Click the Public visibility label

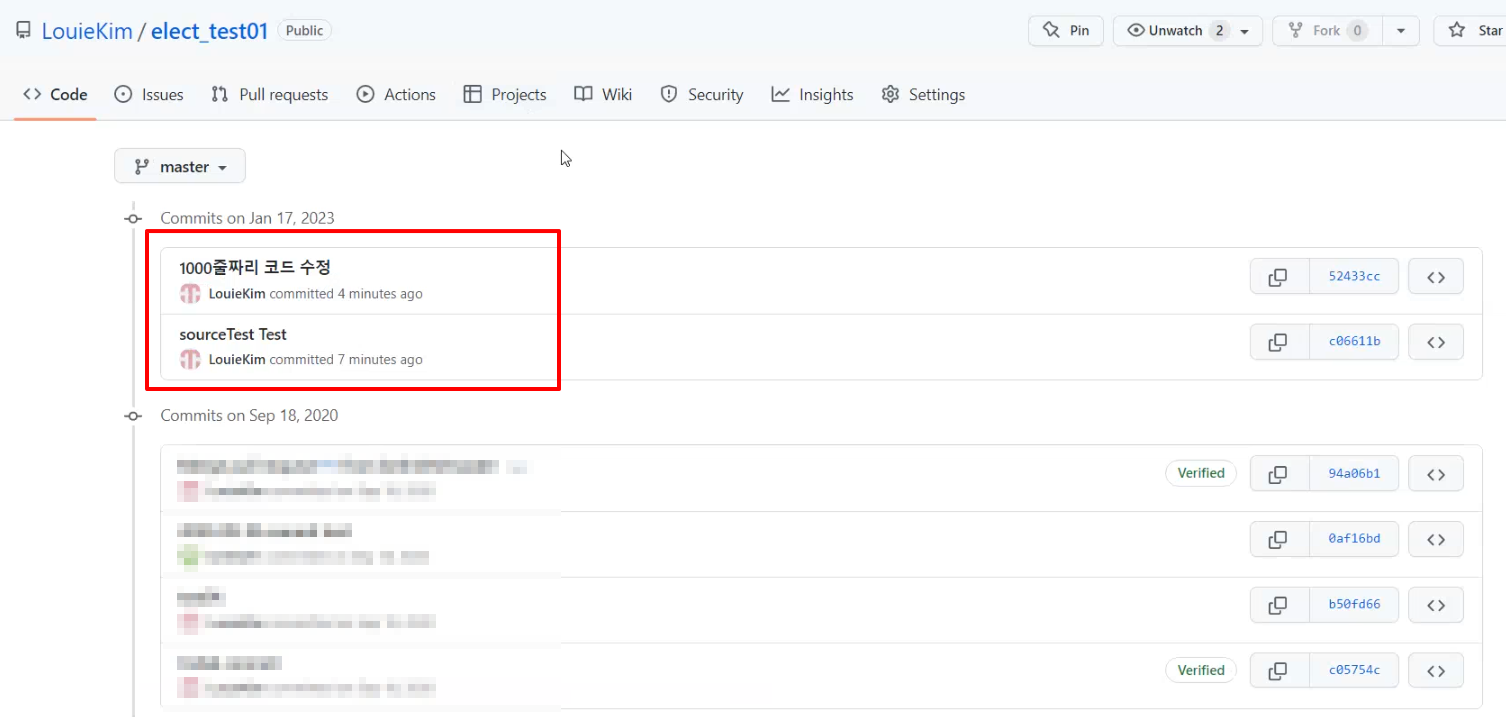pyautogui.click(x=304, y=31)
